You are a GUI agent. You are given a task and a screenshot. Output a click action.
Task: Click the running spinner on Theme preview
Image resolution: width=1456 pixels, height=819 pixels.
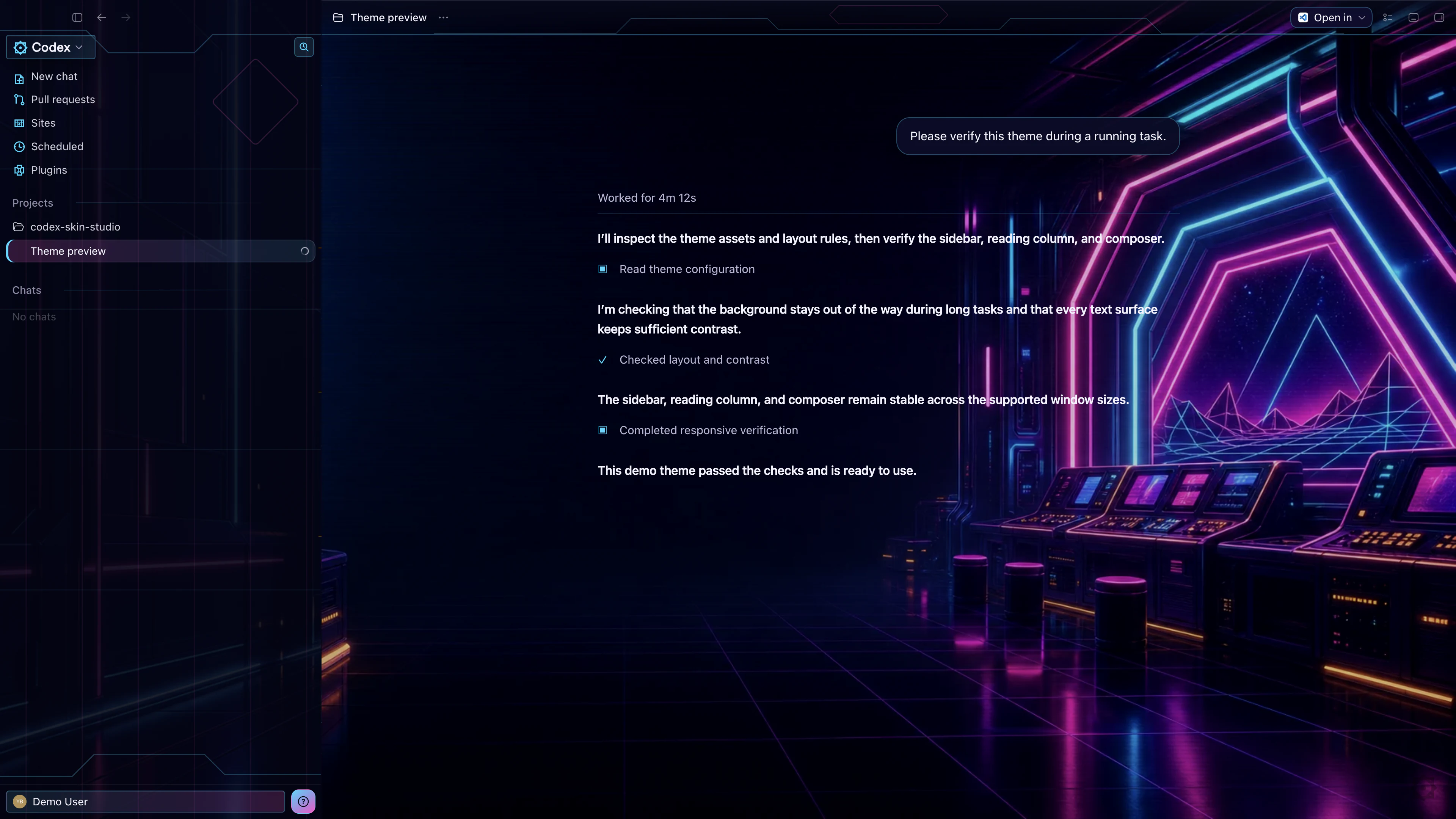[x=304, y=251]
